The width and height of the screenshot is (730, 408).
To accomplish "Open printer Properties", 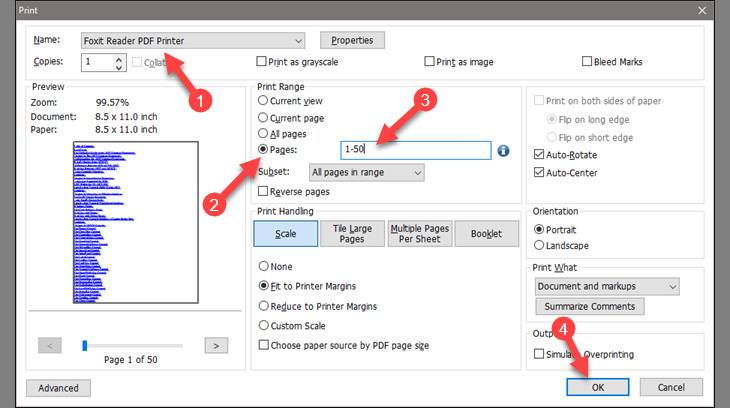I will (352, 40).
